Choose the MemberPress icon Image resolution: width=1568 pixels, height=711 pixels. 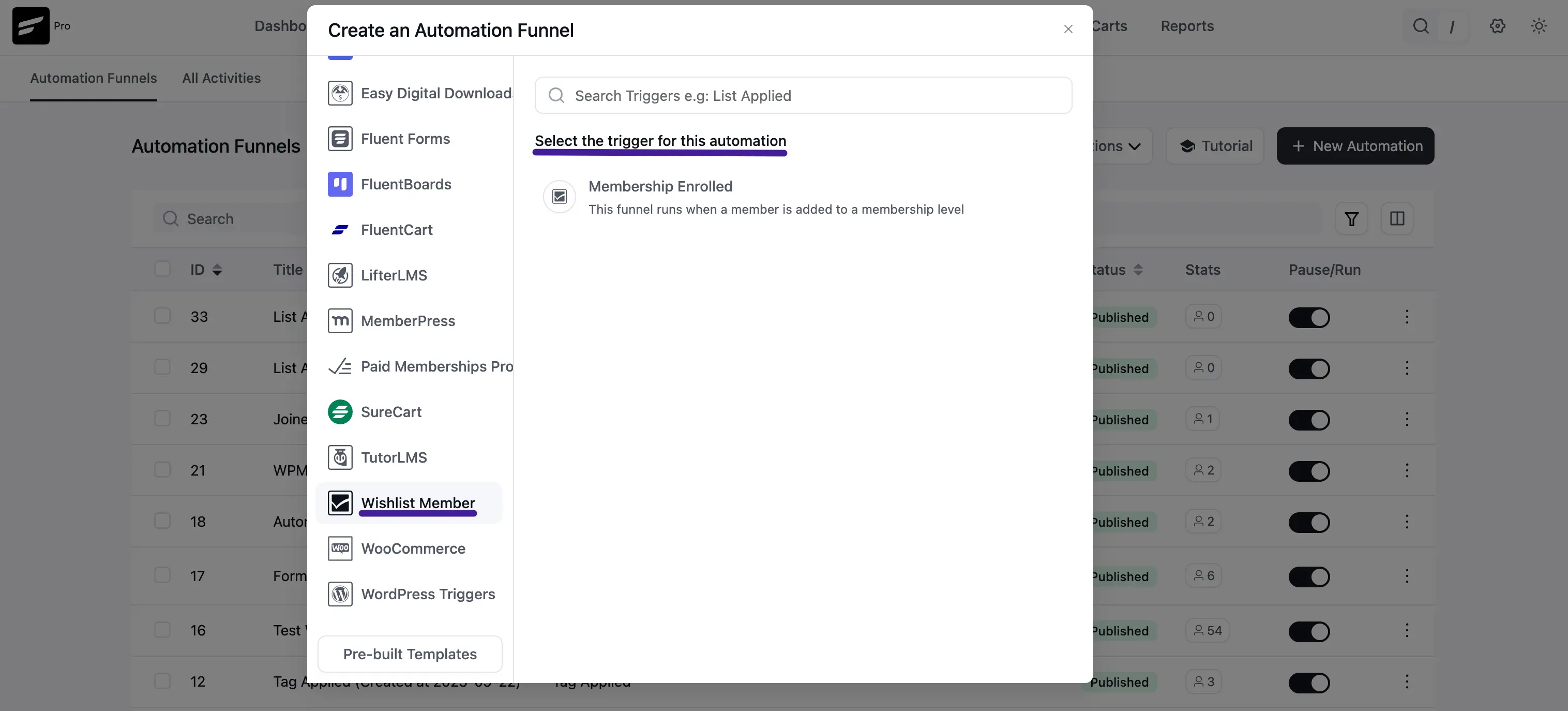click(x=340, y=320)
